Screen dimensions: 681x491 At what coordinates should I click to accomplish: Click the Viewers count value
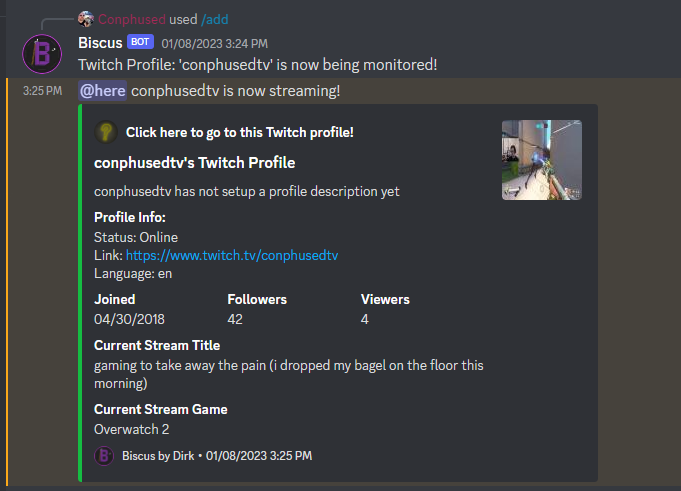click(365, 318)
